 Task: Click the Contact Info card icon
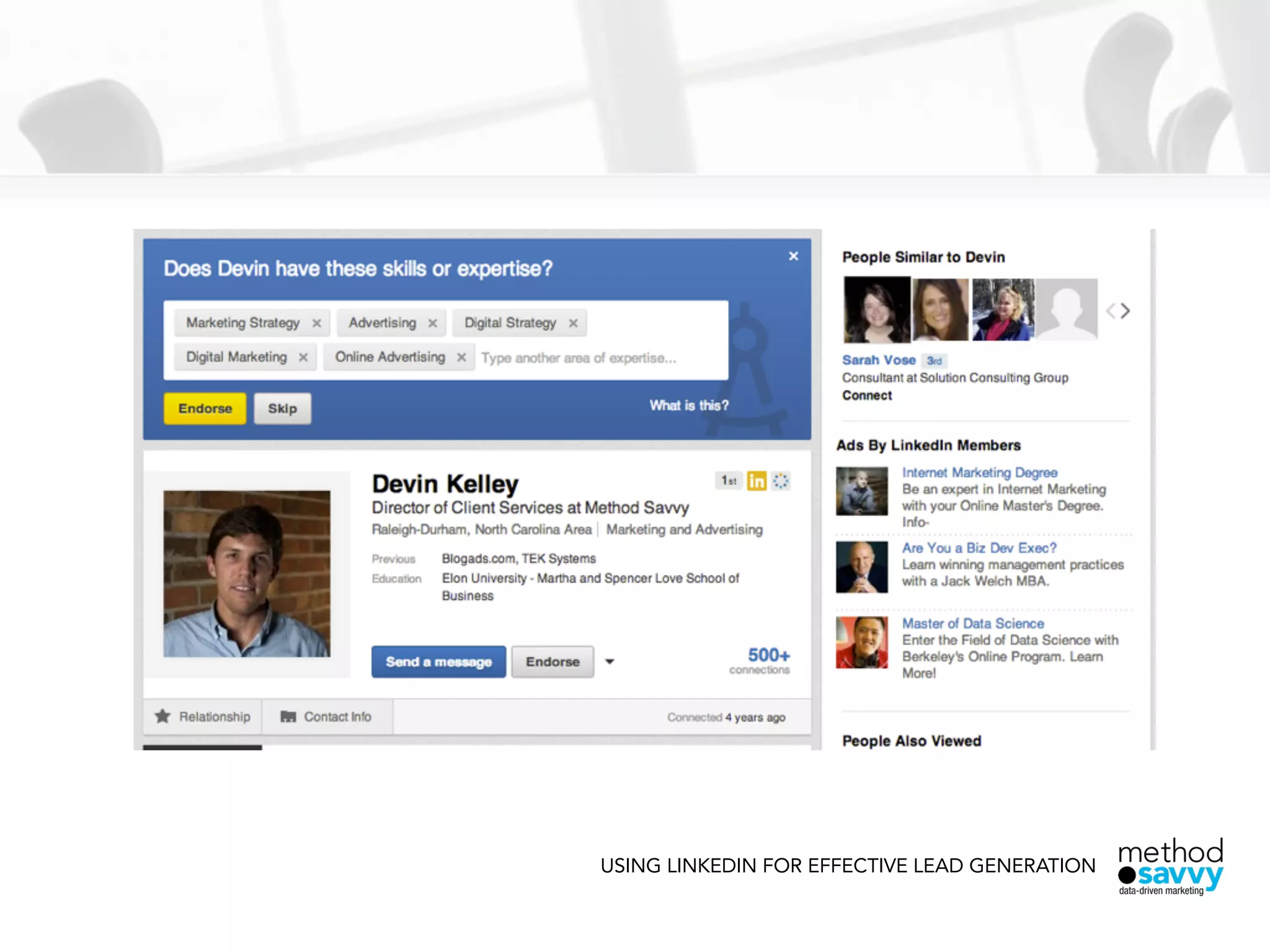click(288, 716)
